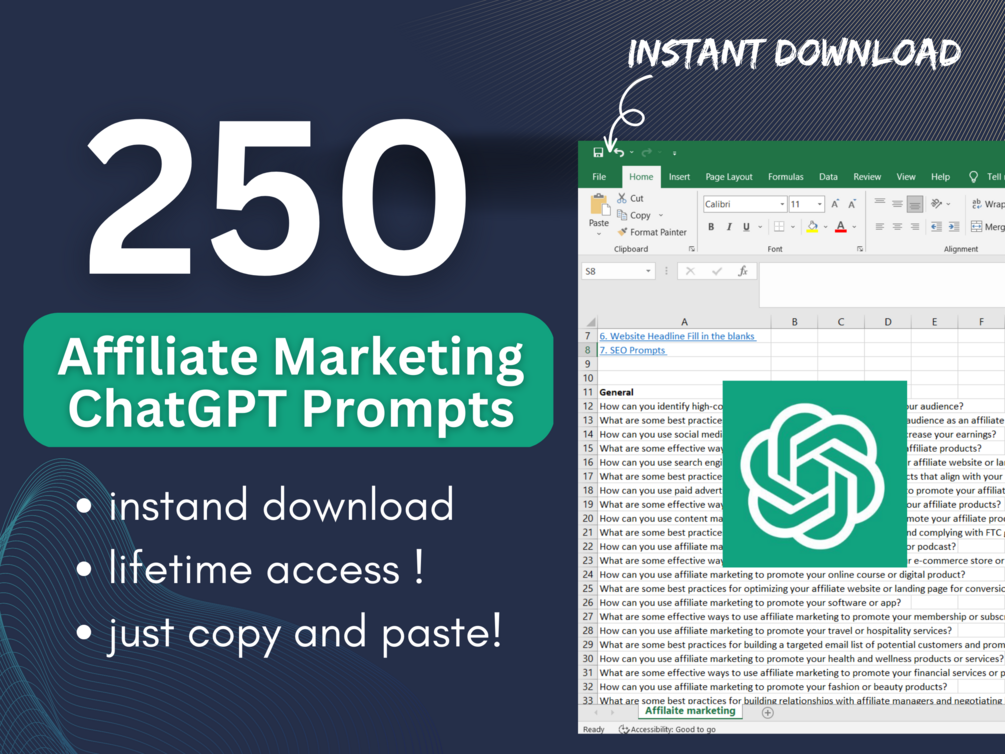
Task: Click the greyed Redo arrow icon
Action: (647, 152)
